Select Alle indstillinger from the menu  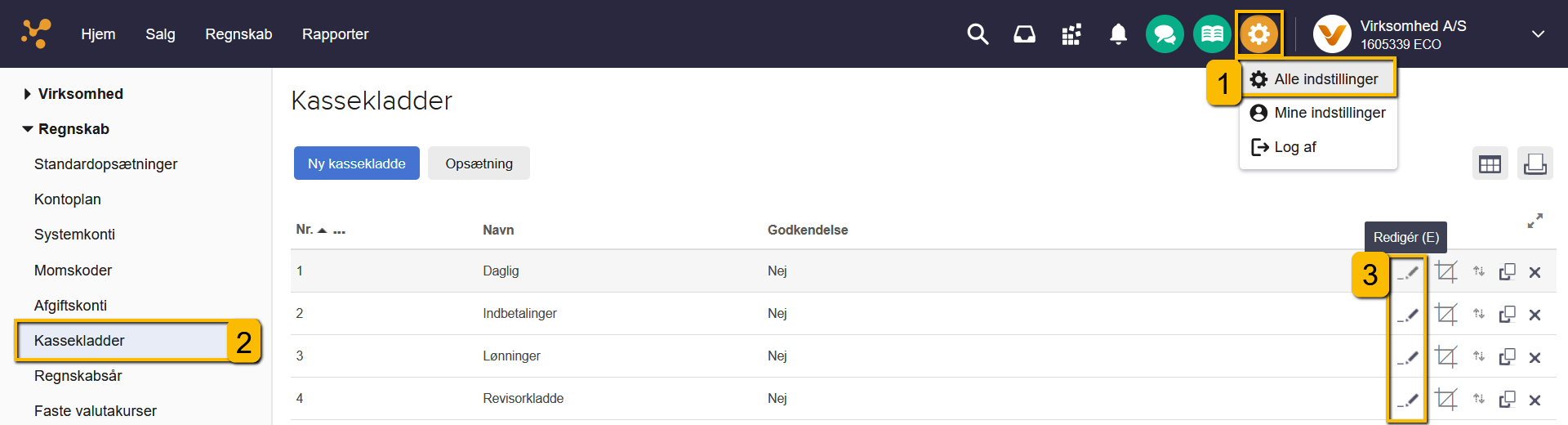click(1325, 79)
